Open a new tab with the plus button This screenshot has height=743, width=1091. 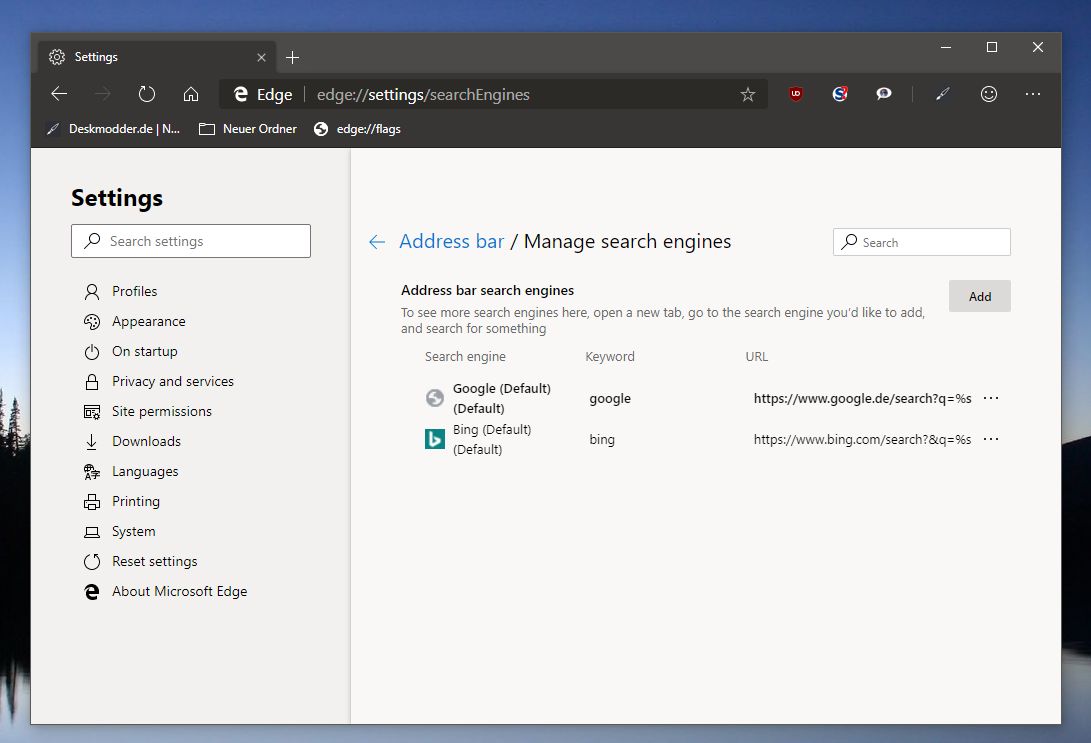(292, 57)
